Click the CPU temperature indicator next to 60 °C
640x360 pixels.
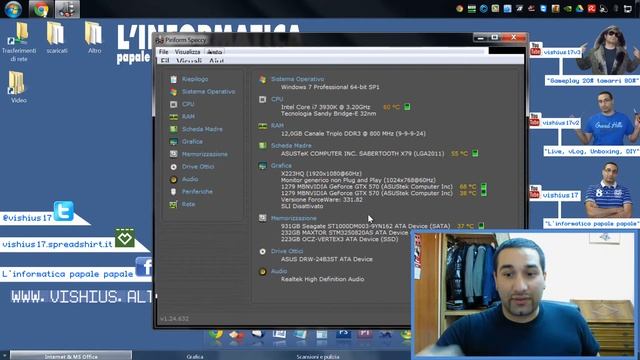coord(407,107)
